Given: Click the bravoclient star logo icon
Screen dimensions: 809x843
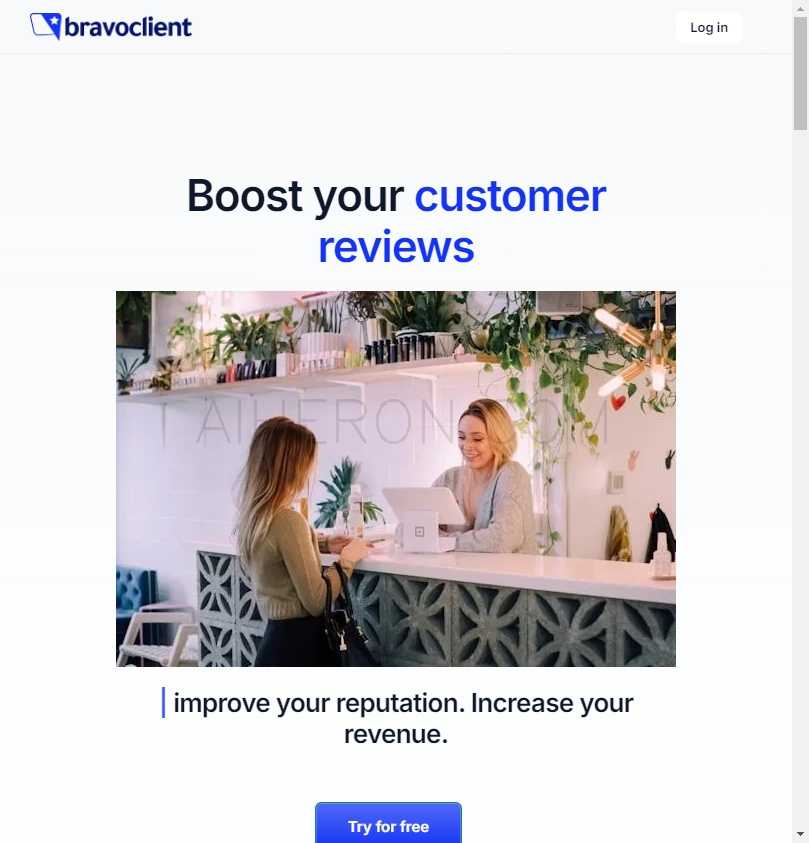Looking at the screenshot, I should [x=46, y=26].
